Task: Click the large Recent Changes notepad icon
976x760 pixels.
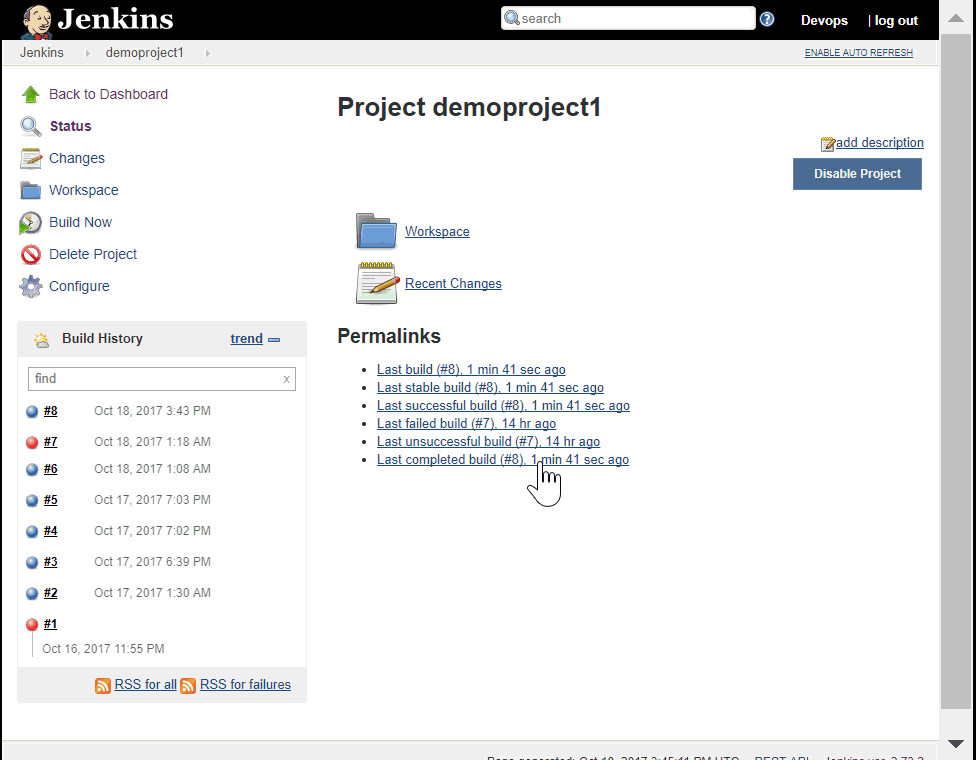Action: pyautogui.click(x=377, y=283)
